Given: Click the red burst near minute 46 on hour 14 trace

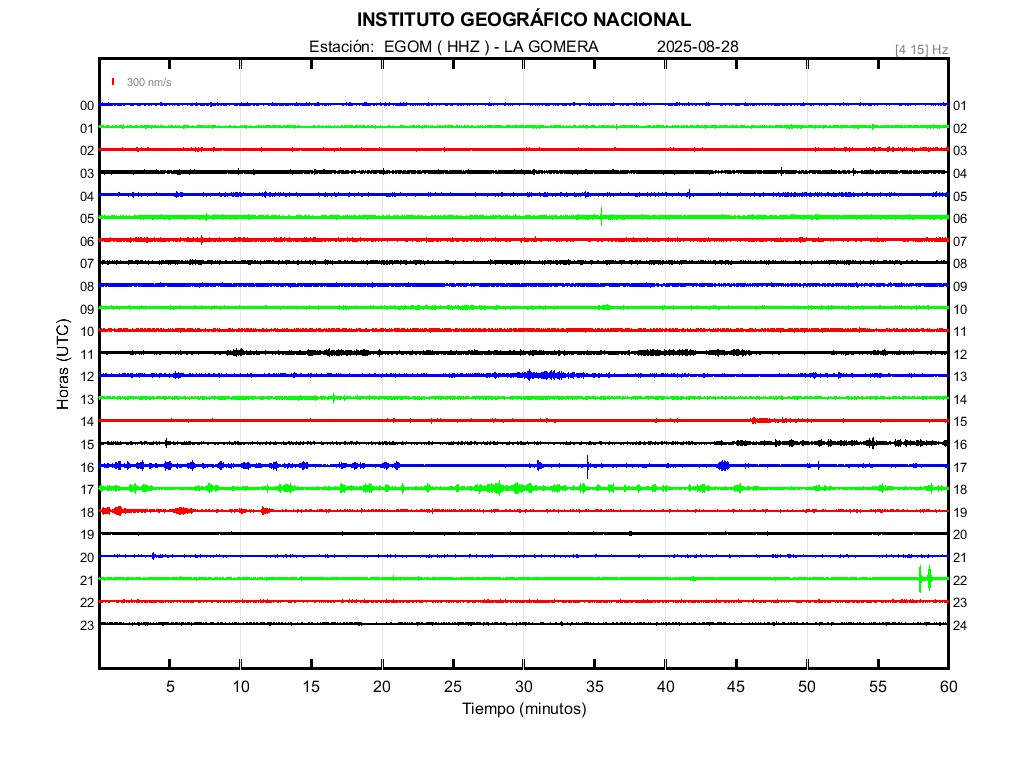Looking at the screenshot, I should coord(761,421).
